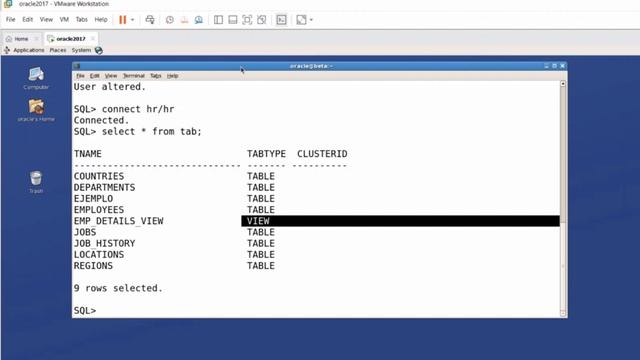Screen dimensions: 640x360
Task: Open the terminal File menu
Action: coord(80,76)
